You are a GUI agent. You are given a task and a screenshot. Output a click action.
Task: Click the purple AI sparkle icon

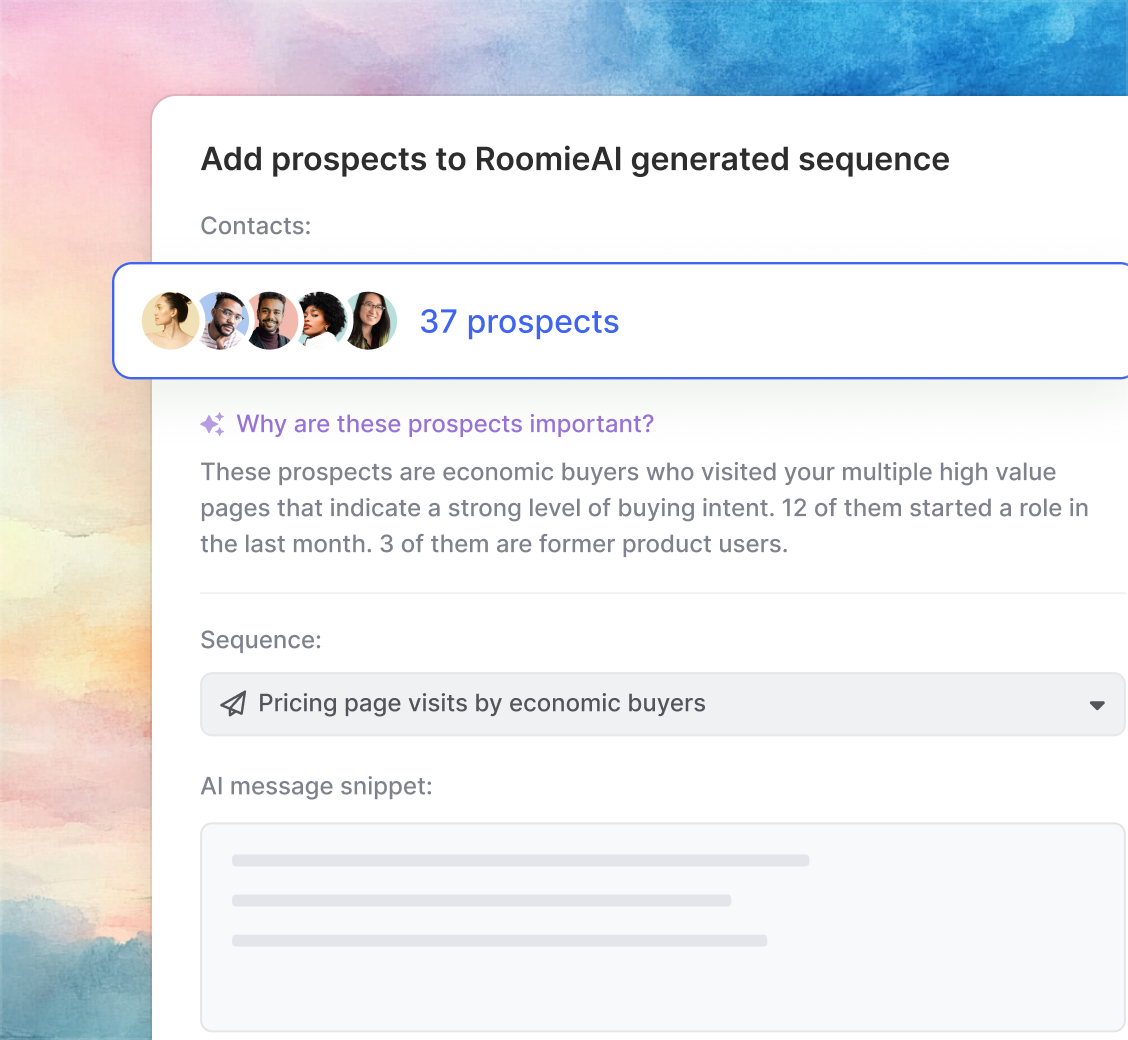tap(212, 424)
